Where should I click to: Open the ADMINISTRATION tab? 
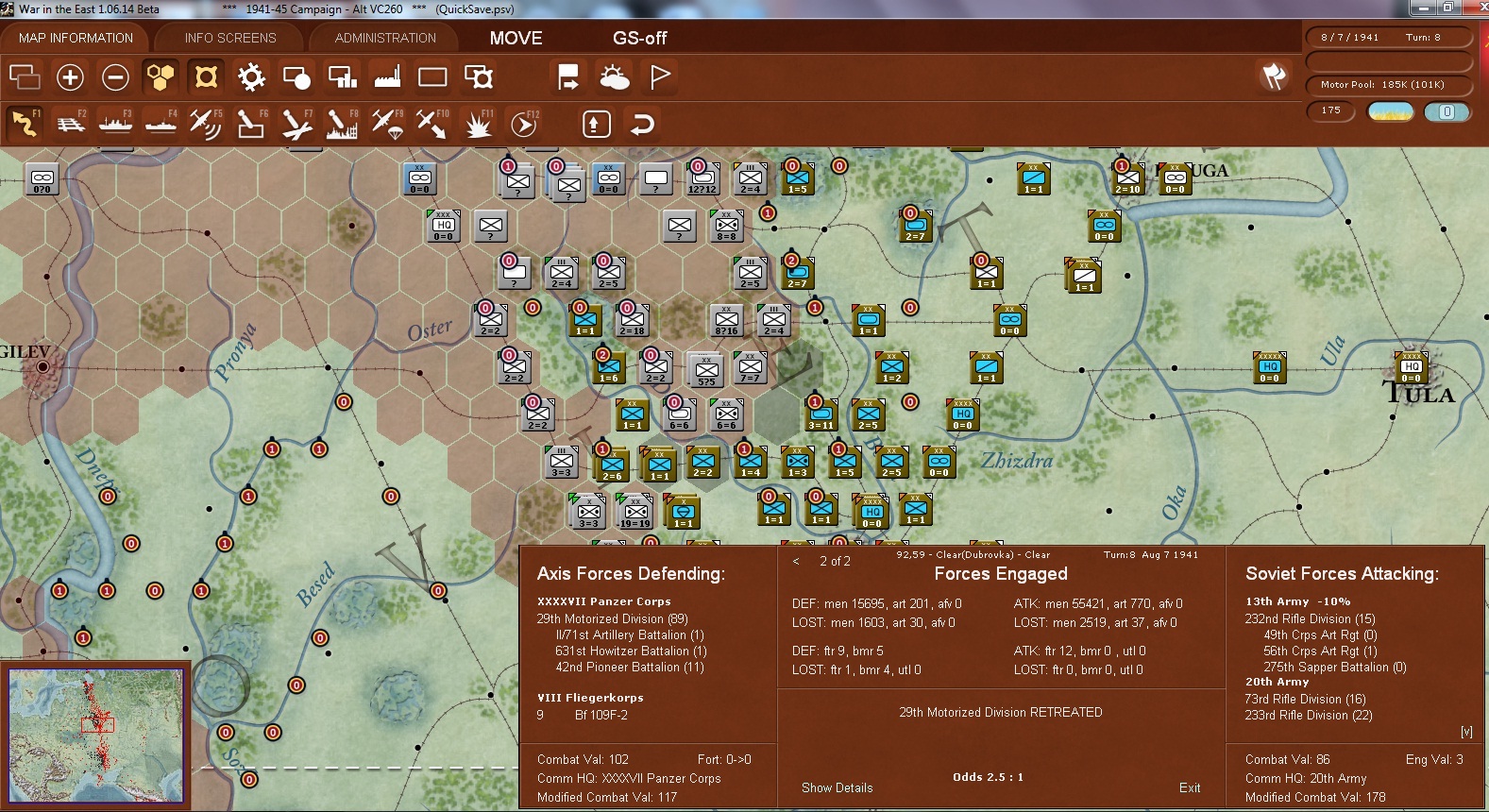pos(385,38)
